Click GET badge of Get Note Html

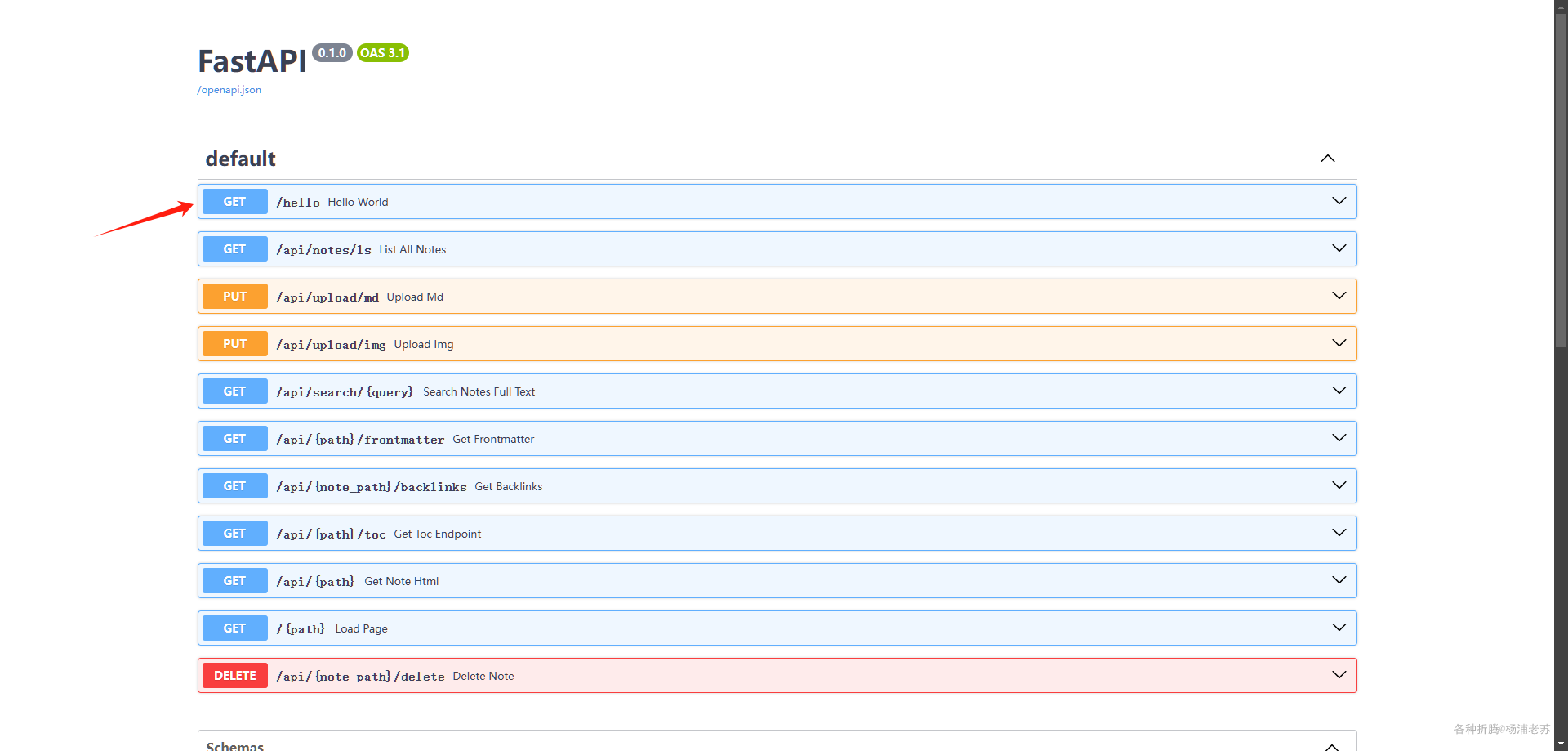235,581
